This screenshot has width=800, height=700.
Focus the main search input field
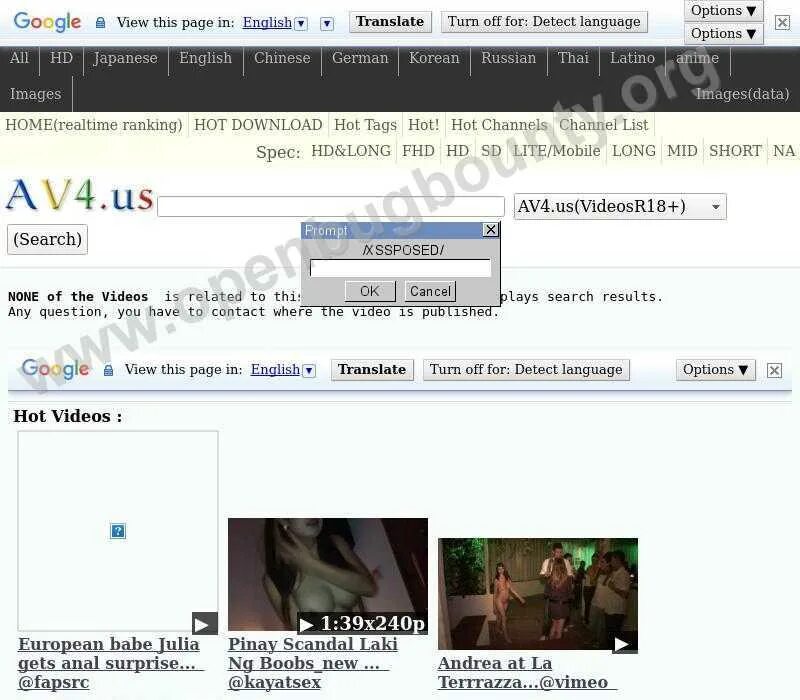[x=331, y=207]
